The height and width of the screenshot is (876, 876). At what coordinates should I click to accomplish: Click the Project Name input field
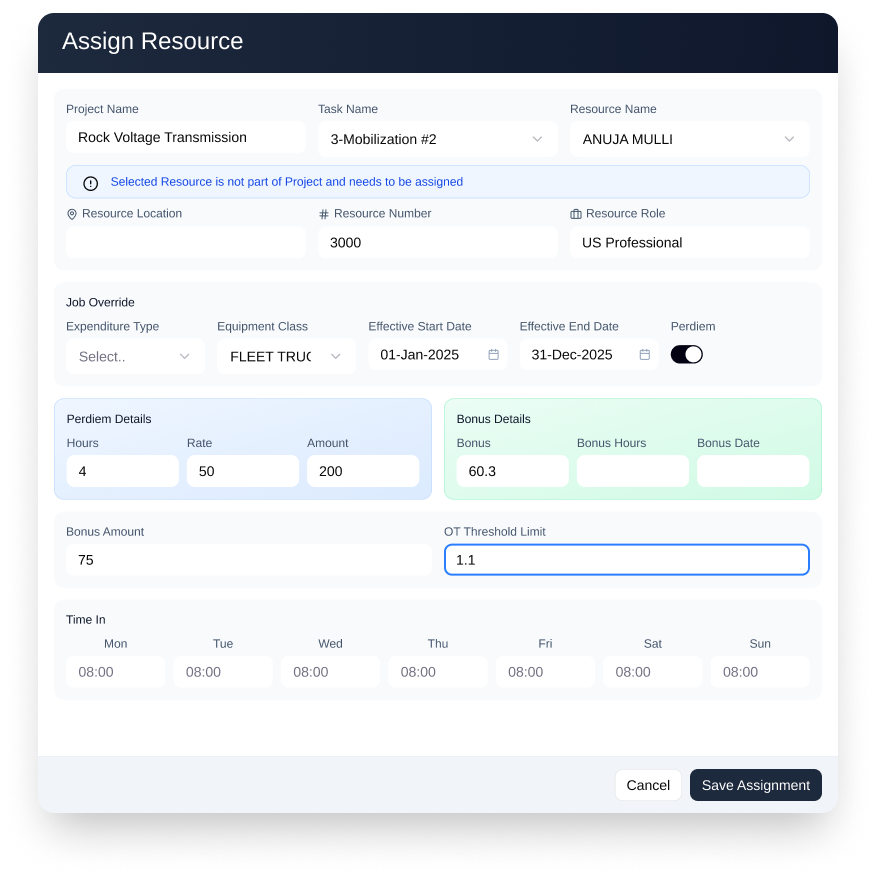(186, 138)
